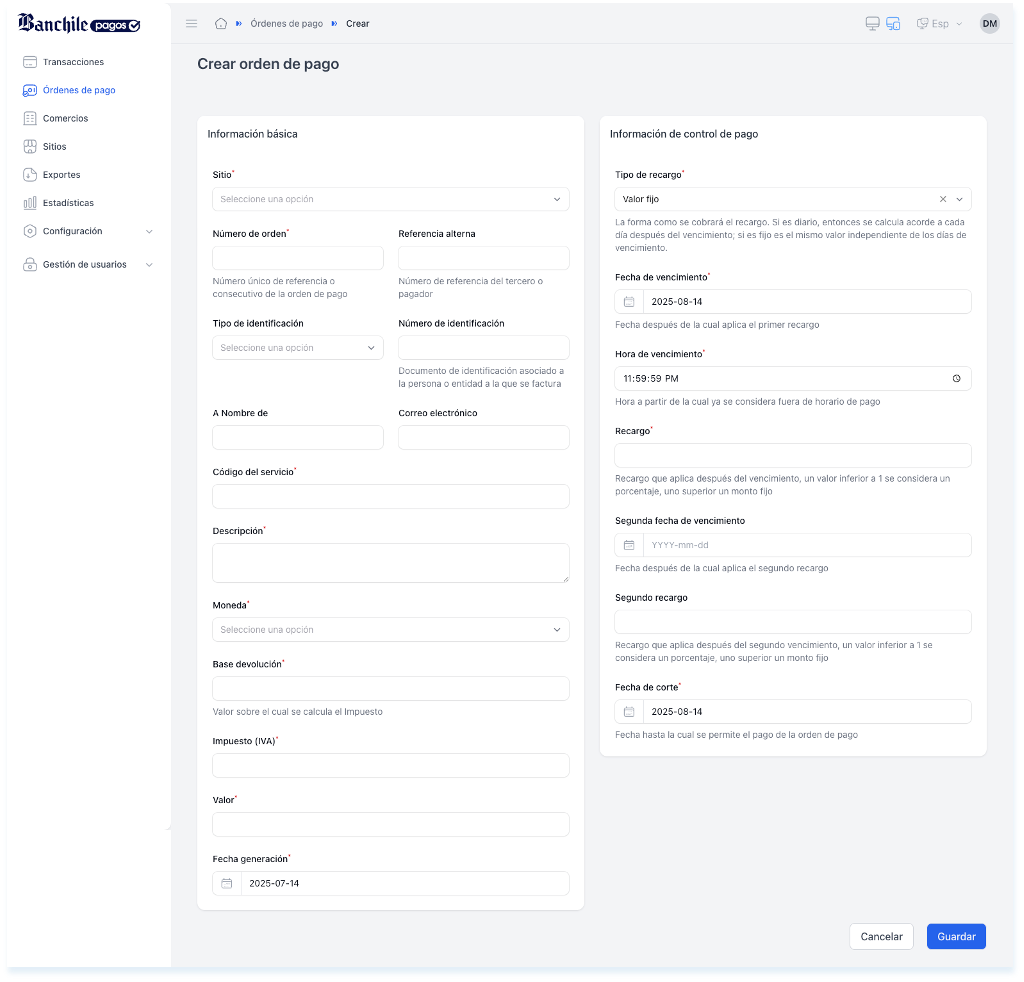
Task: Click the calendar icon for Fecha generación
Action: [227, 883]
